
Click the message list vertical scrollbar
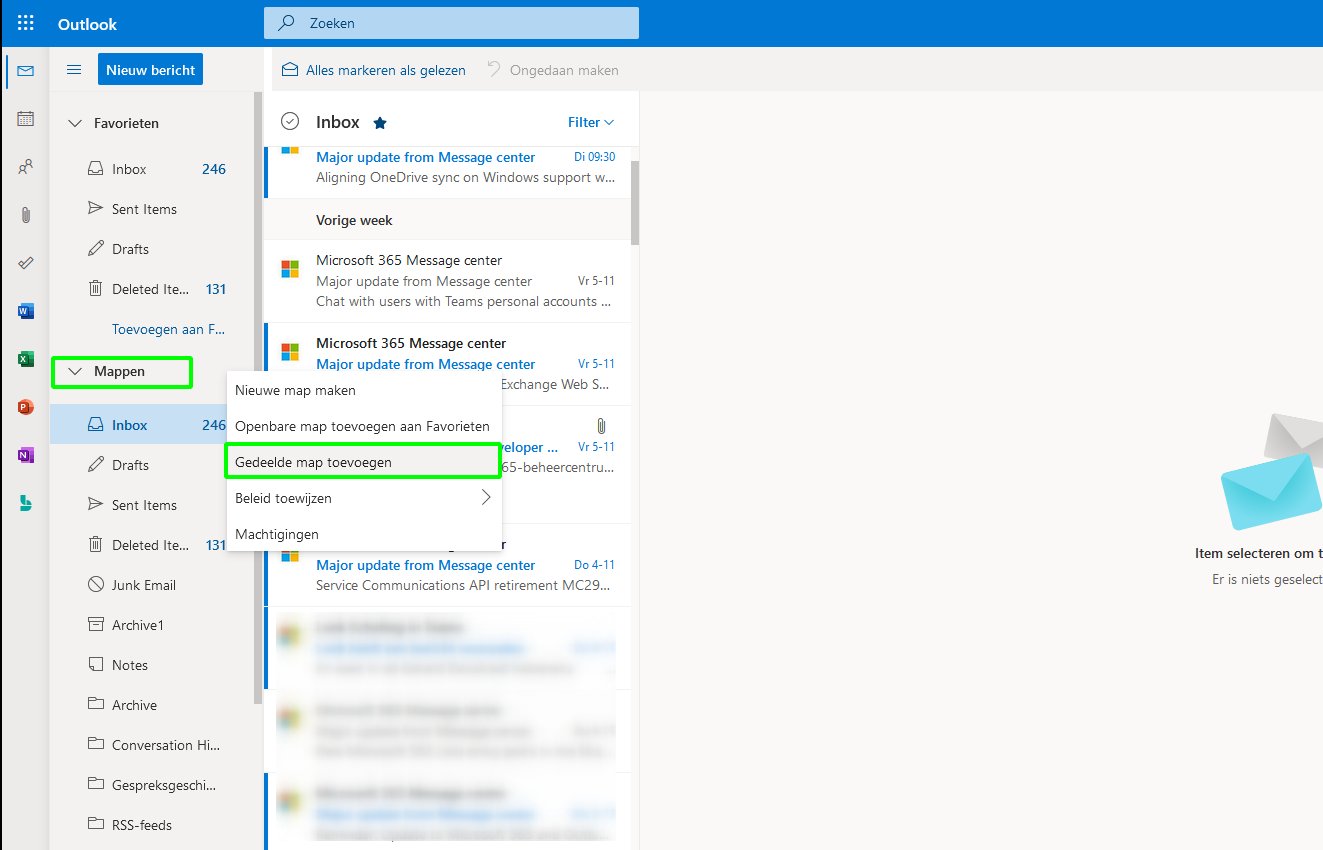click(x=635, y=203)
